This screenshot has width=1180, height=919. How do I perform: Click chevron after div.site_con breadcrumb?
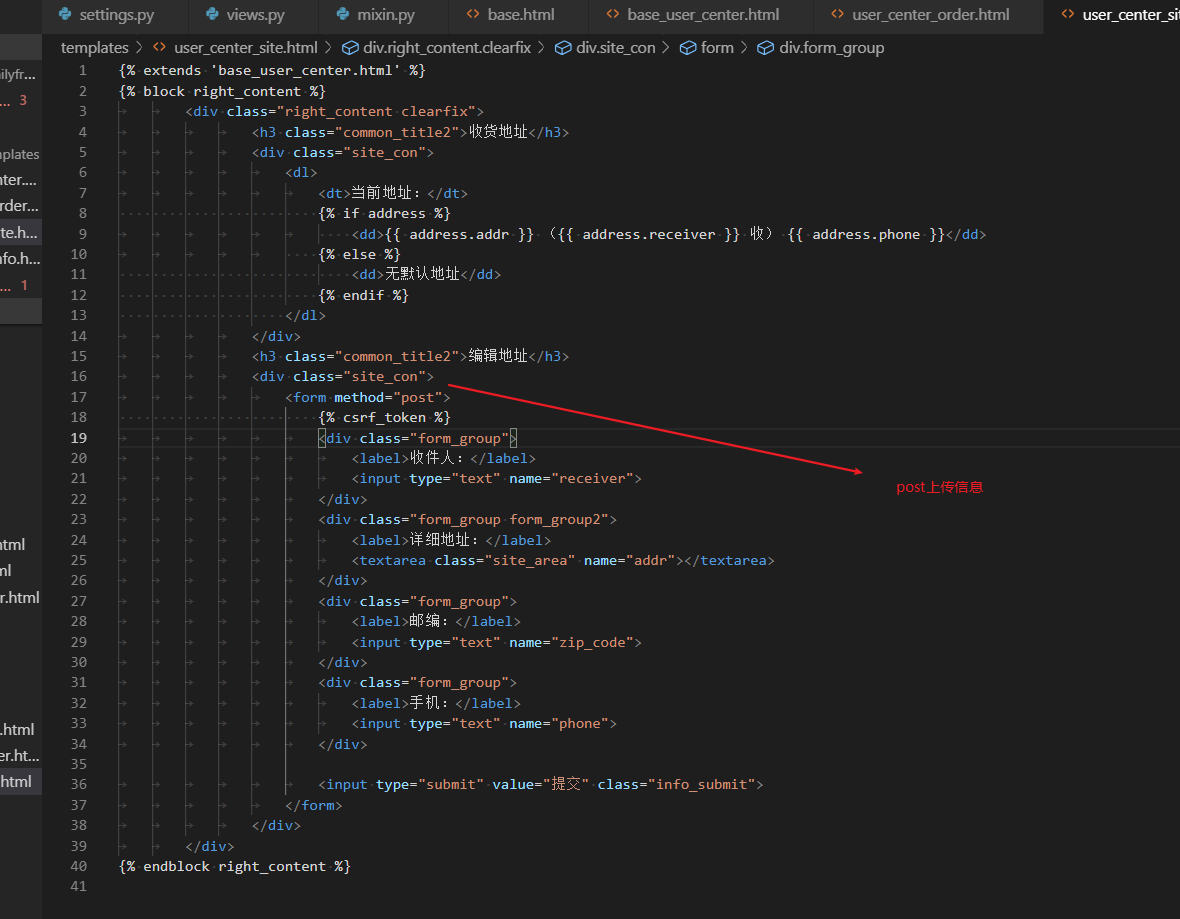pyautogui.click(x=666, y=47)
